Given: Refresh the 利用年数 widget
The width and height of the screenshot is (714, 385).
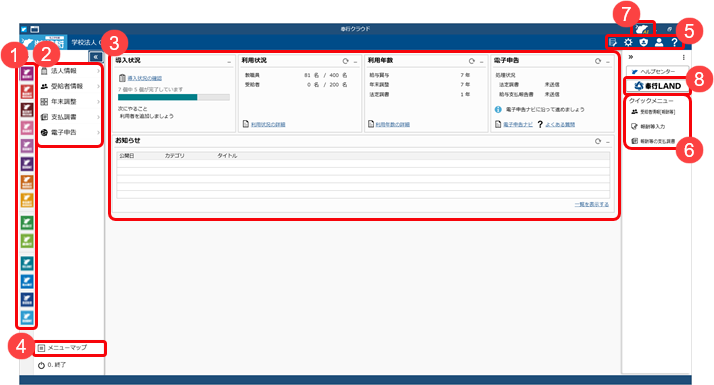Looking at the screenshot, I should pos(472,61).
